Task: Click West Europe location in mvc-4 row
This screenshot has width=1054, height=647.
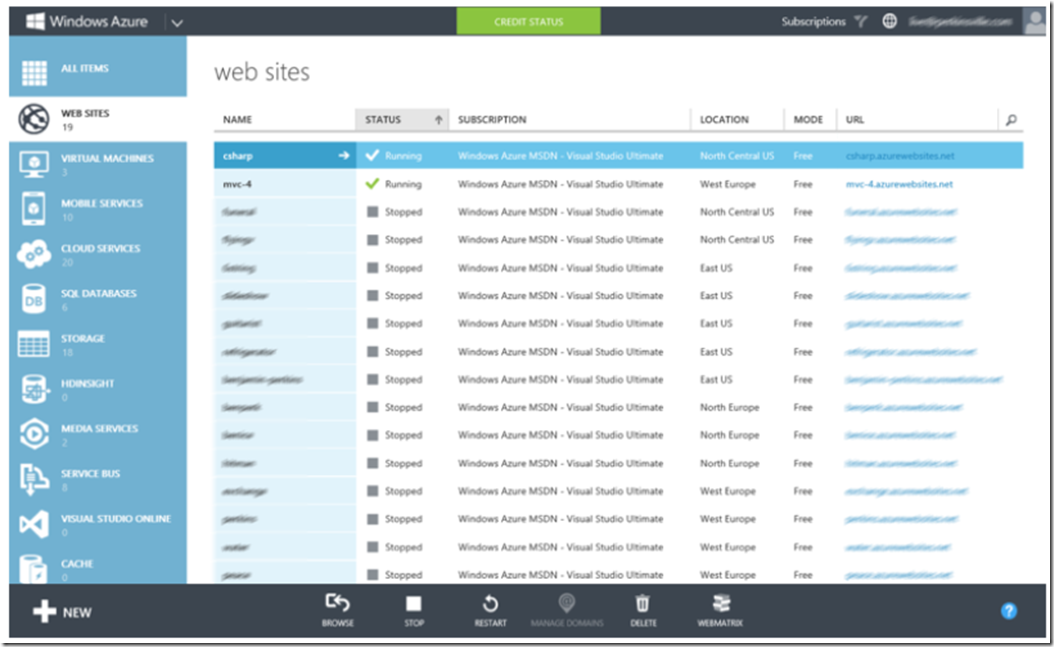Action: pyautogui.click(x=727, y=184)
